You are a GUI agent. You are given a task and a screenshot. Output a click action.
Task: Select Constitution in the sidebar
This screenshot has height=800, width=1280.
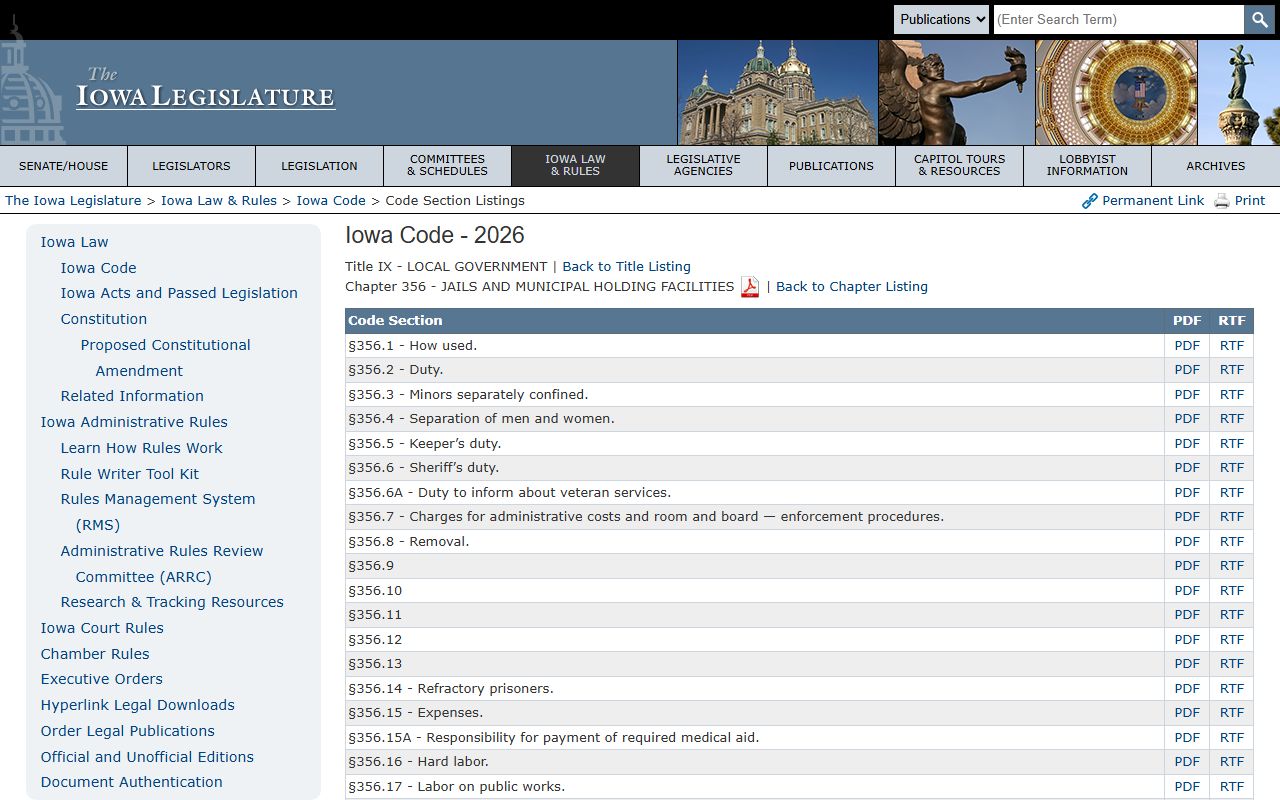pyautogui.click(x=104, y=319)
